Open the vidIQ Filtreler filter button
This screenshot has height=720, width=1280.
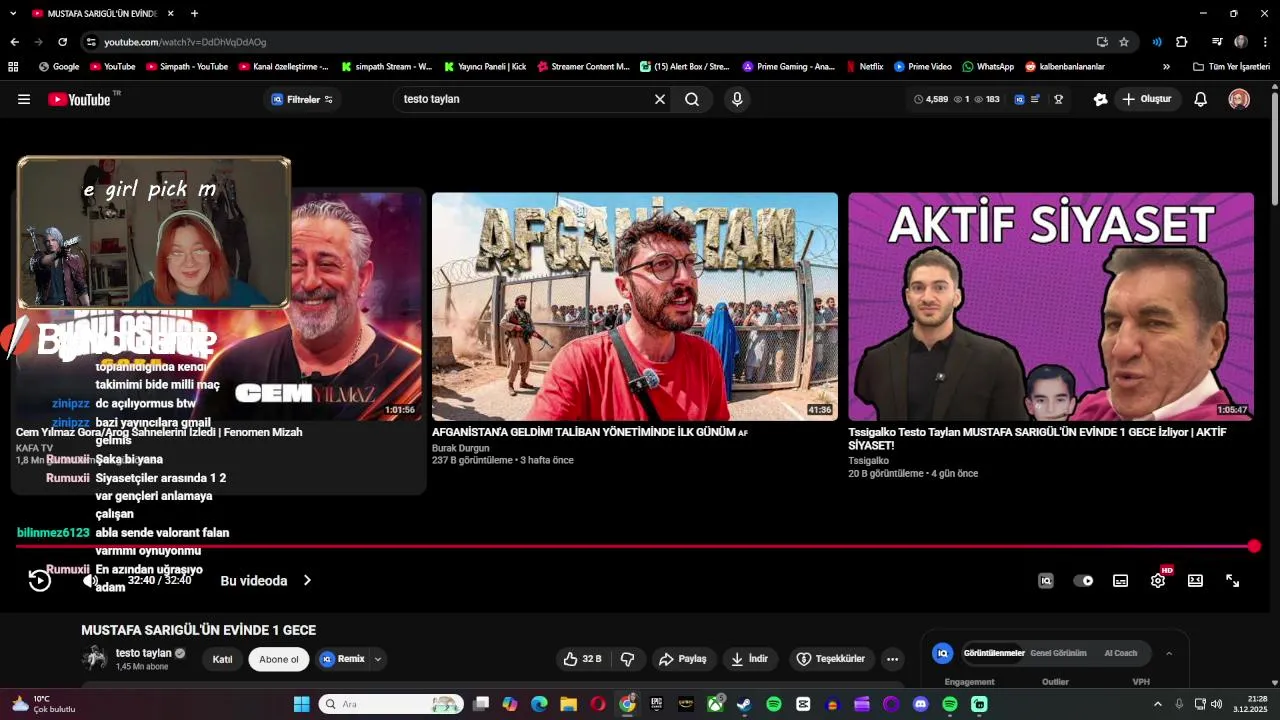tap(302, 99)
